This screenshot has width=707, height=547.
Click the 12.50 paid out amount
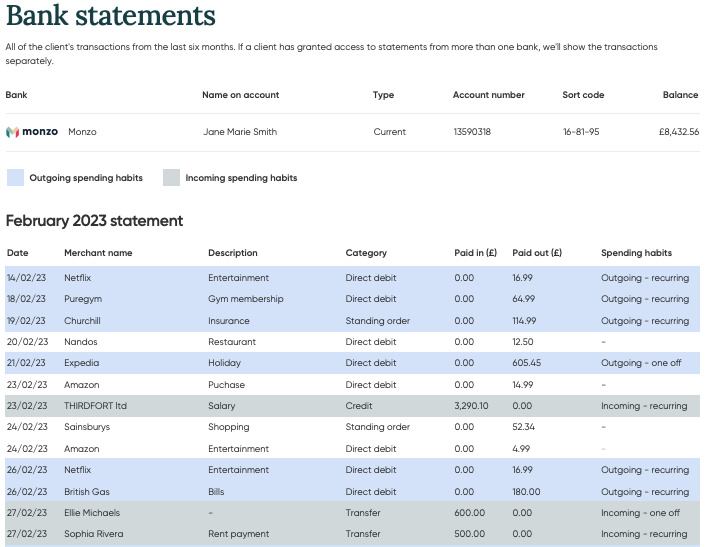[x=523, y=342]
